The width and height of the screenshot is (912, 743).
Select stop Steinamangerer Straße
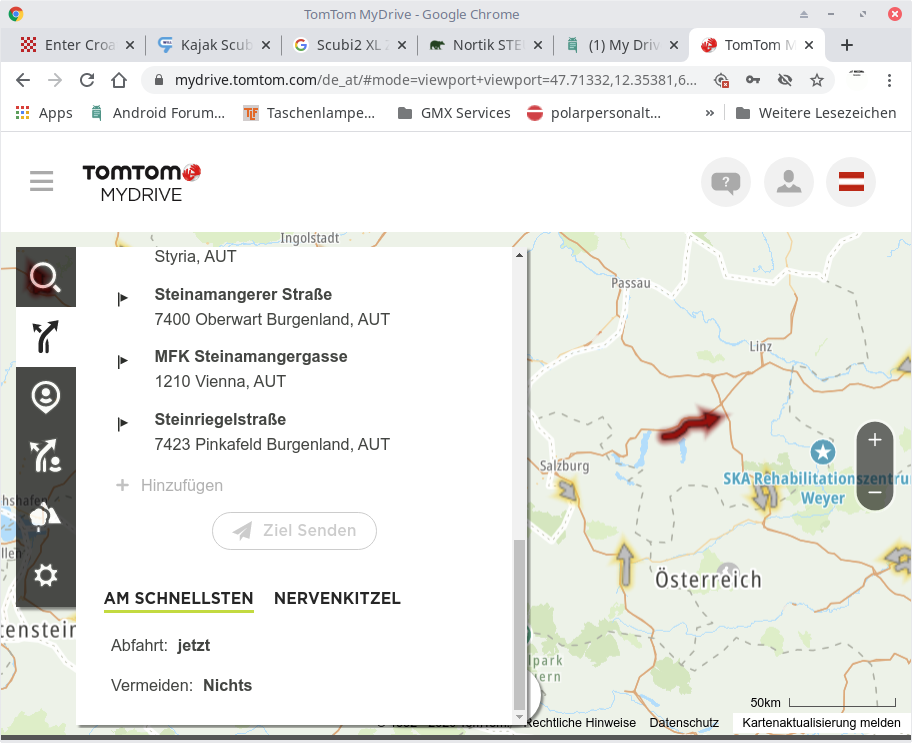272,307
